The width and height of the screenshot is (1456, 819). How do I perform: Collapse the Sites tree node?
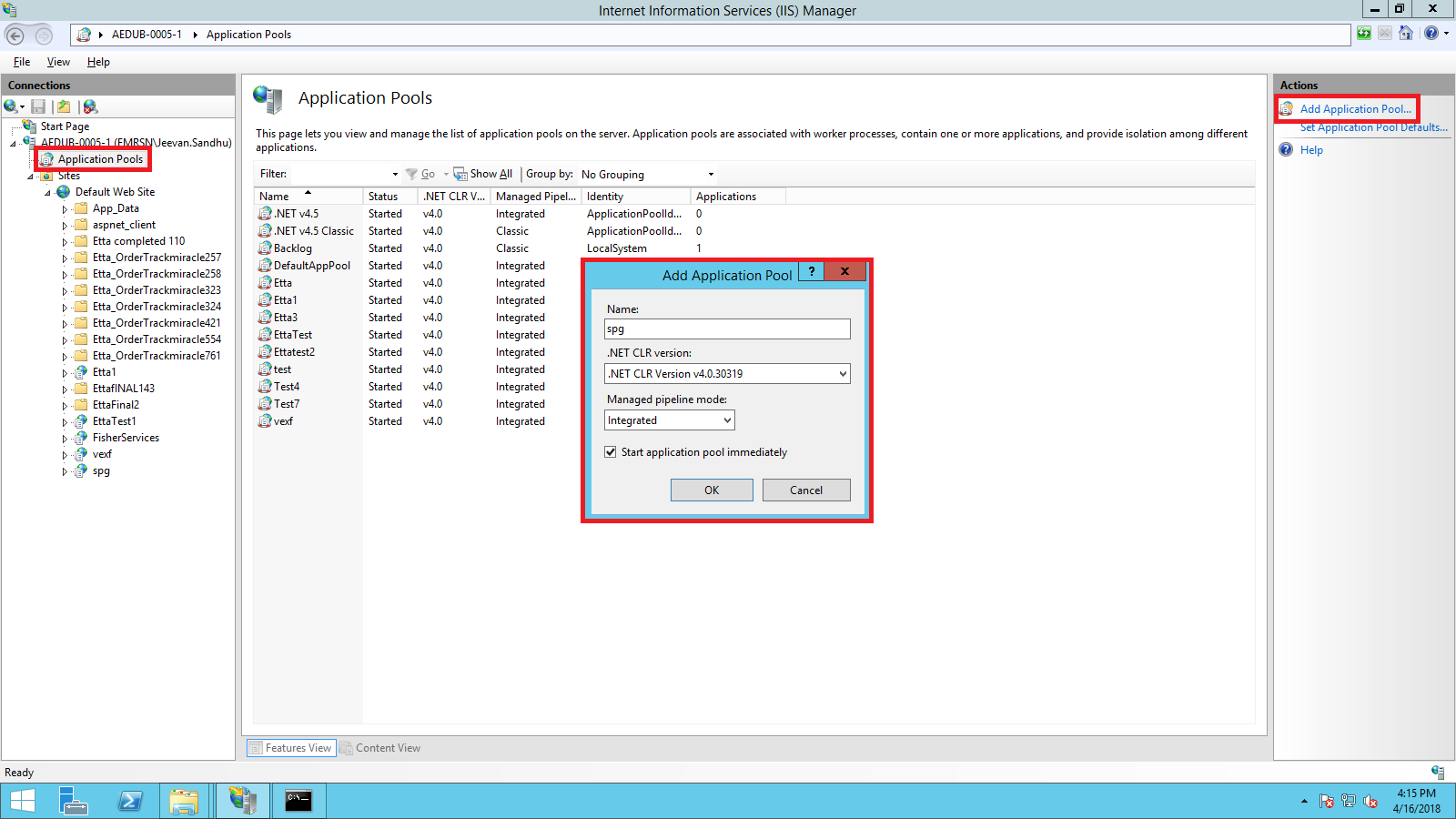tap(30, 177)
